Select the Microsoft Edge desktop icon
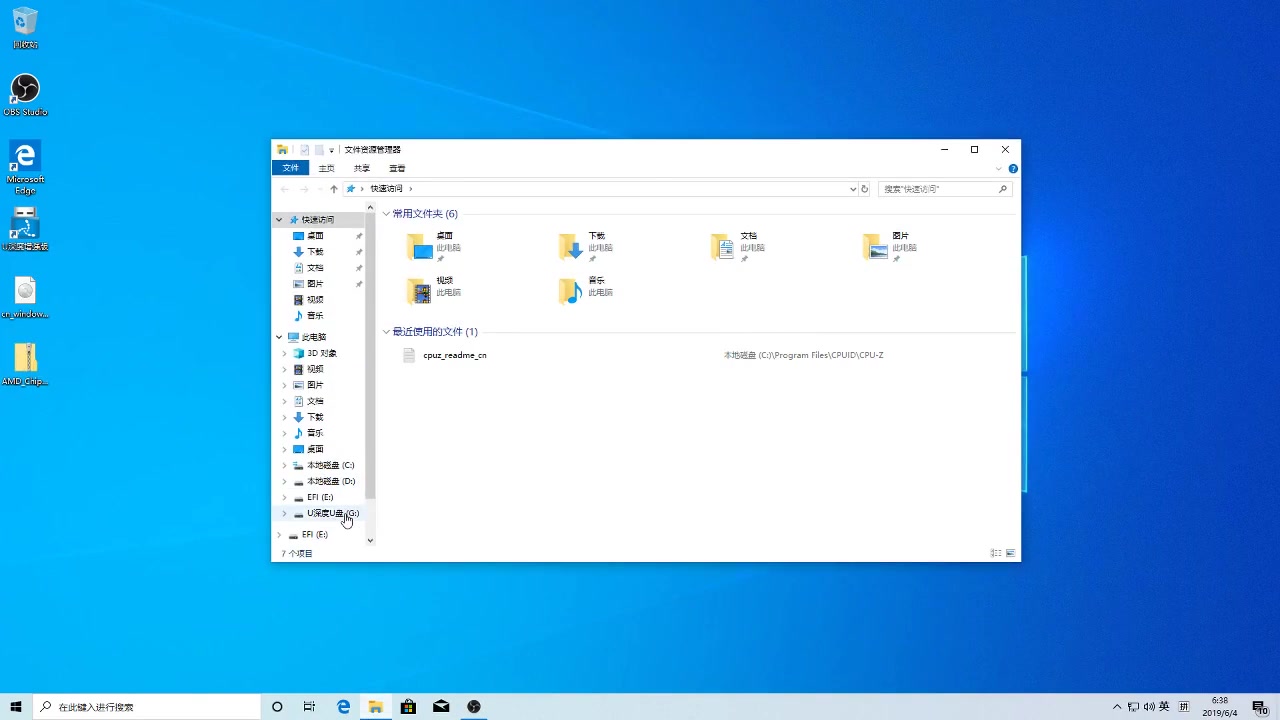 click(x=25, y=167)
